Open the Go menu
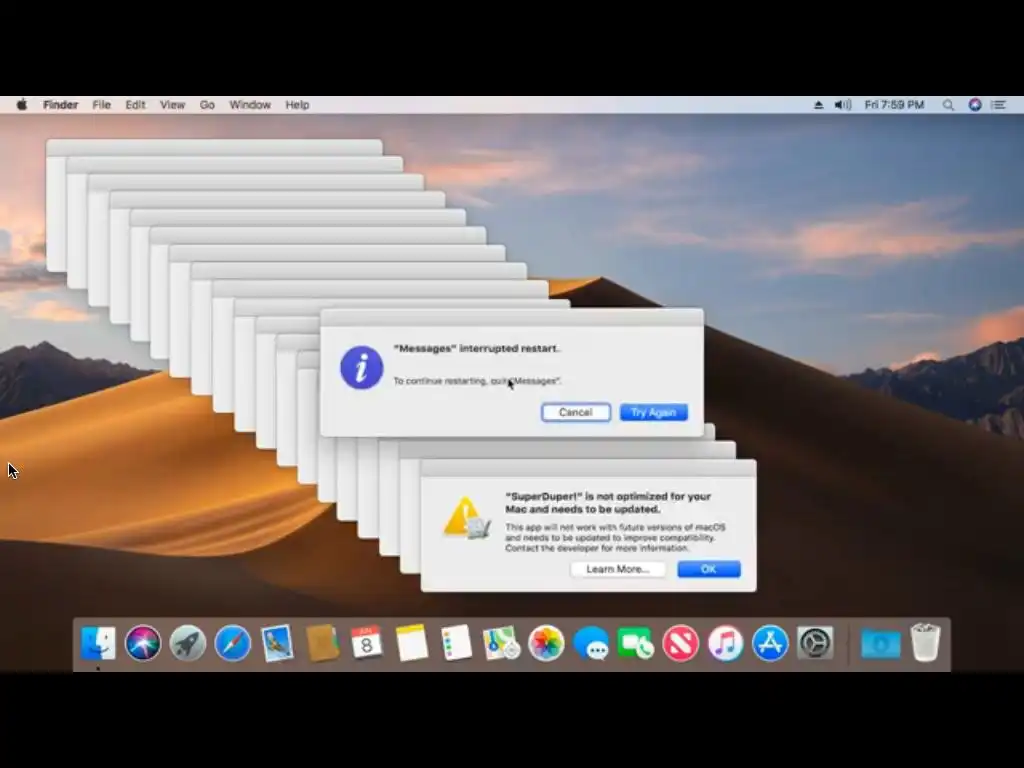This screenshot has height=768, width=1024. coord(207,104)
